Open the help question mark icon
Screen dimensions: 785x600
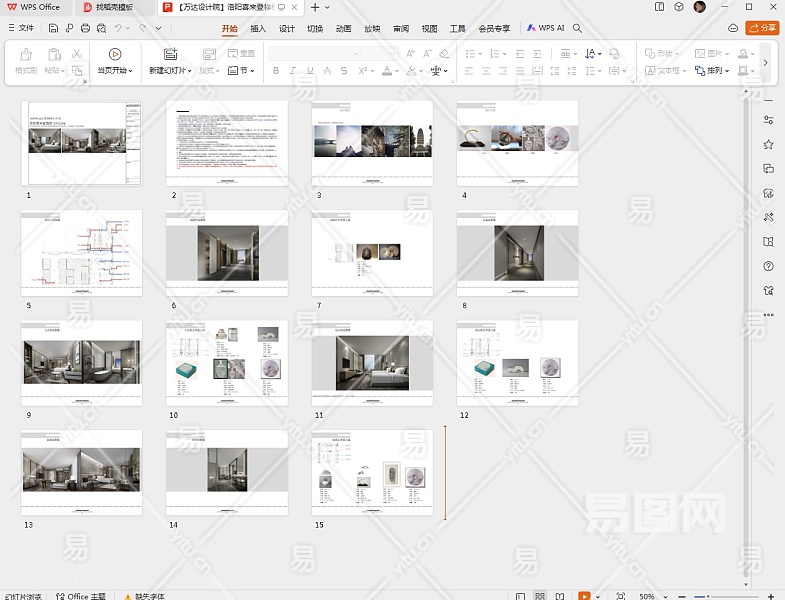tap(768, 266)
